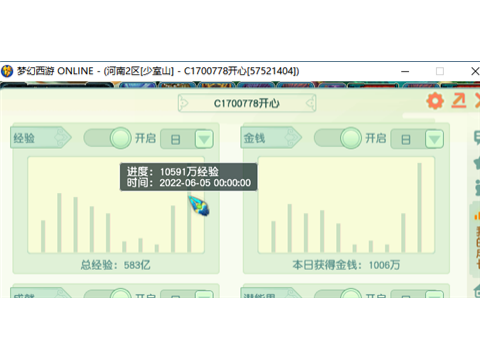Image resolution: width=480 pixels, height=360 pixels.
Task: Click the home icon in right sidebar
Action: tap(477, 290)
